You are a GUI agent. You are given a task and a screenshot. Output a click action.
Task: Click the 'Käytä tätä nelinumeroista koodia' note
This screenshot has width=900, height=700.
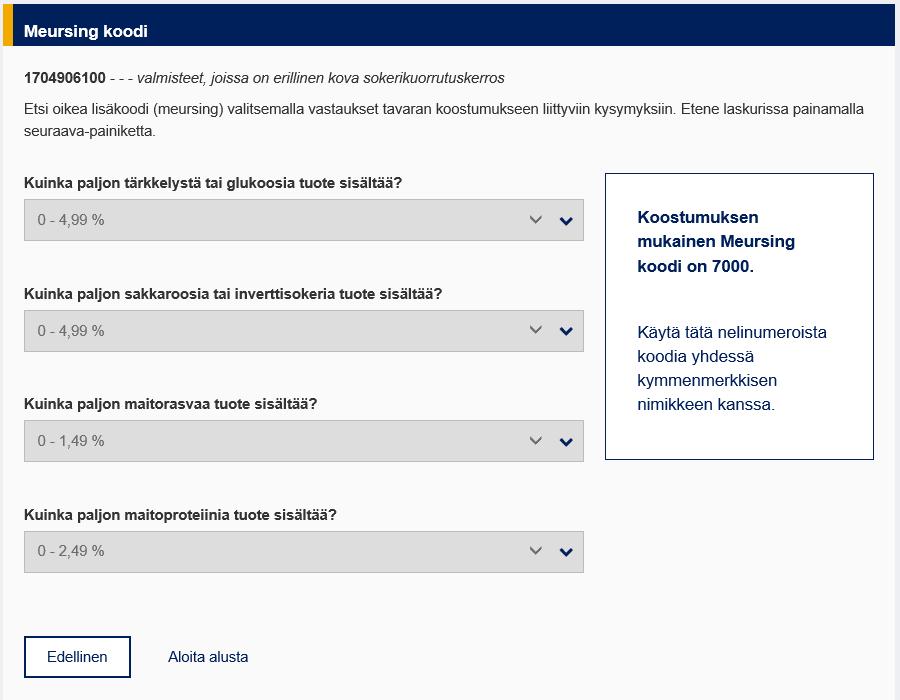click(732, 368)
